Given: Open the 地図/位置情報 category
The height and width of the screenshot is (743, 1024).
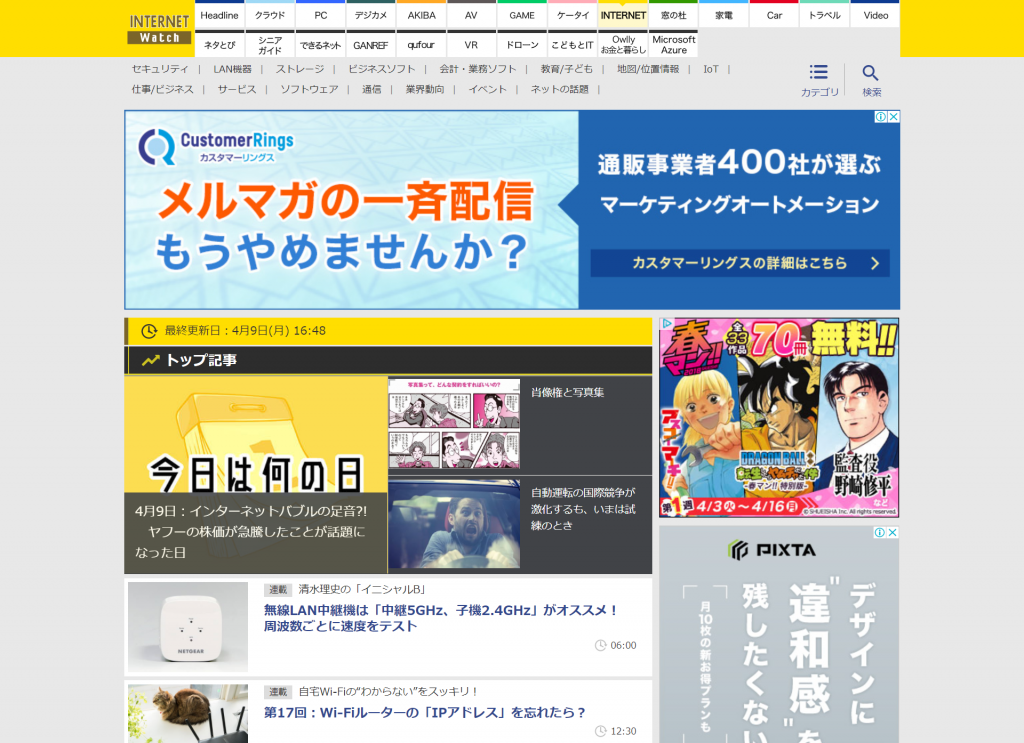Looking at the screenshot, I should (648, 69).
